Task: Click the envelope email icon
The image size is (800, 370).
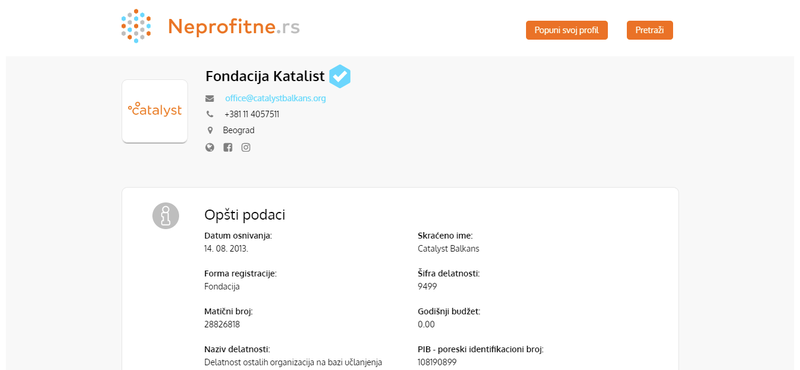Action: [210, 98]
